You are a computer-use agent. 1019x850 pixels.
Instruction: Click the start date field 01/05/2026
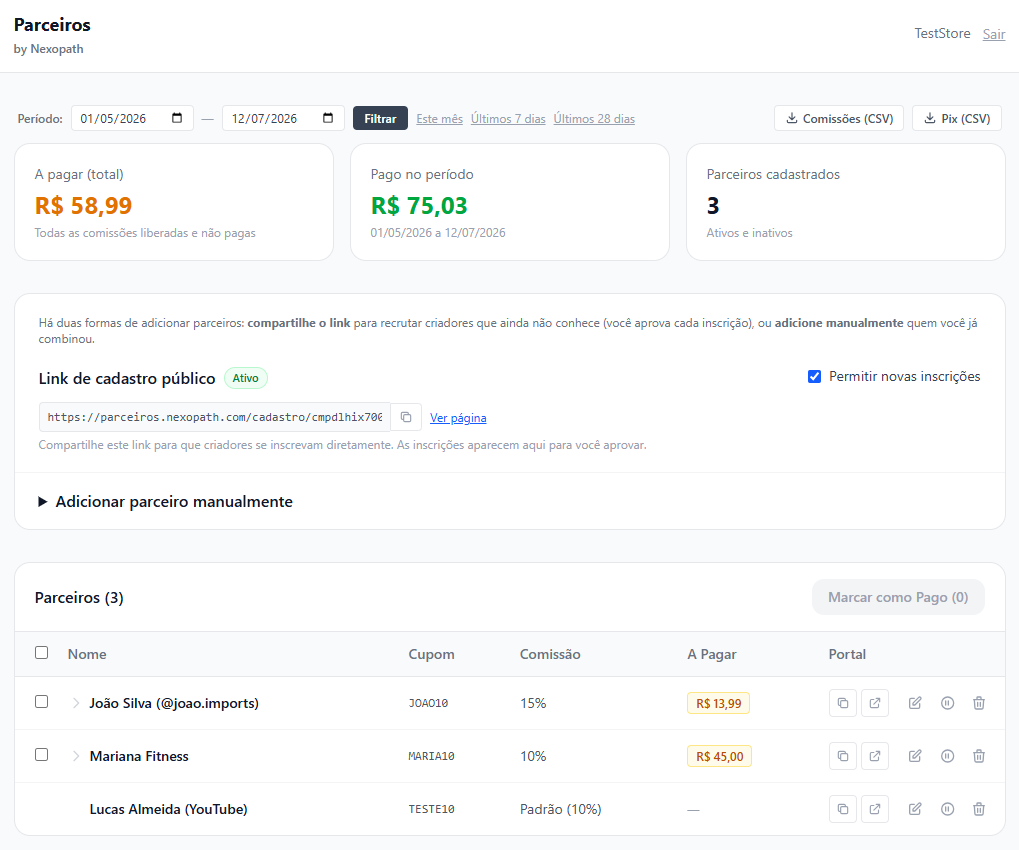132,118
